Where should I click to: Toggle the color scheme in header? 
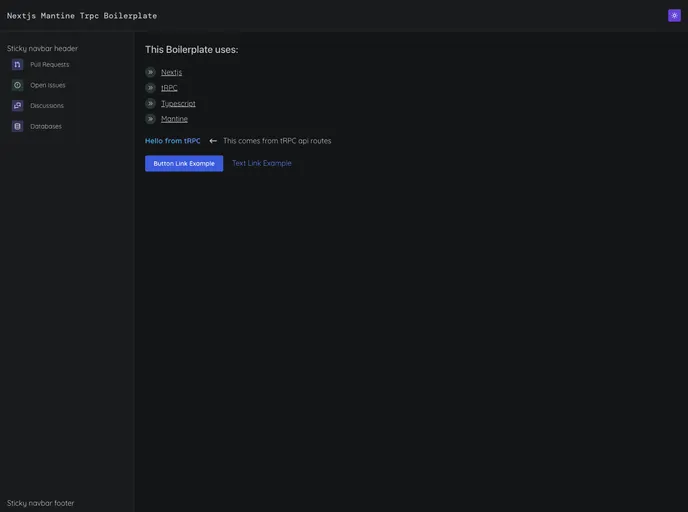point(674,15)
